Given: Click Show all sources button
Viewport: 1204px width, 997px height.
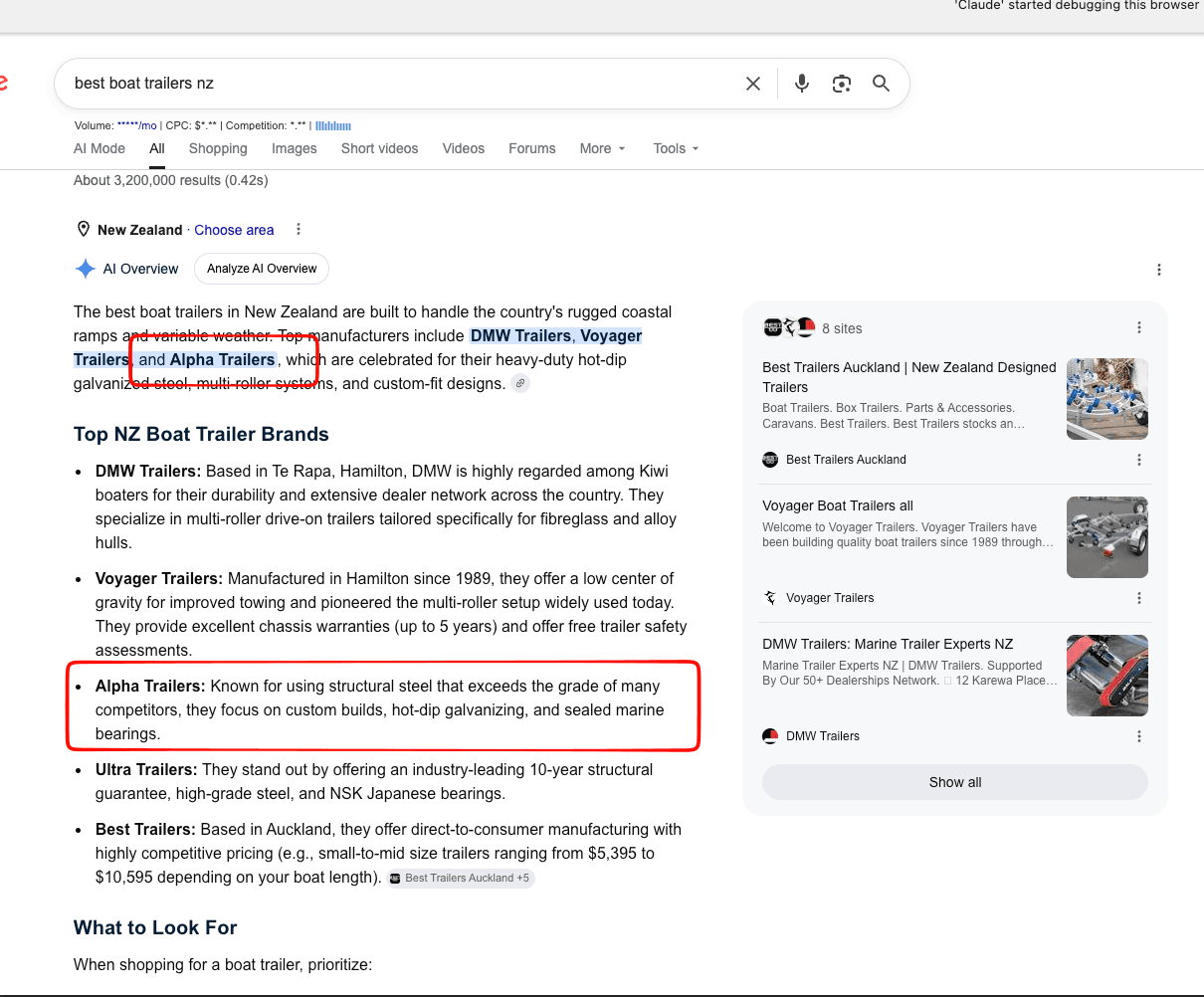Looking at the screenshot, I should (955, 782).
